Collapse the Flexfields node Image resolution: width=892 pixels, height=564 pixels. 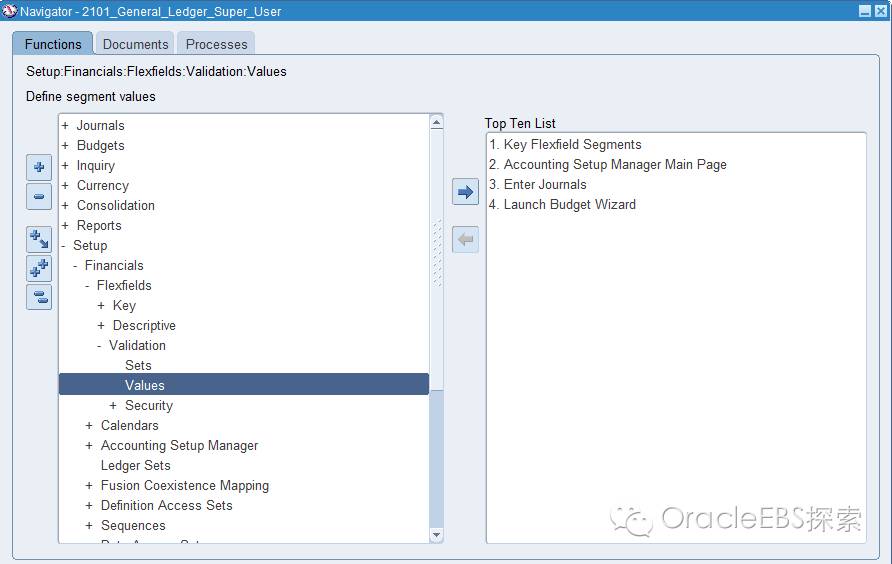click(x=87, y=286)
